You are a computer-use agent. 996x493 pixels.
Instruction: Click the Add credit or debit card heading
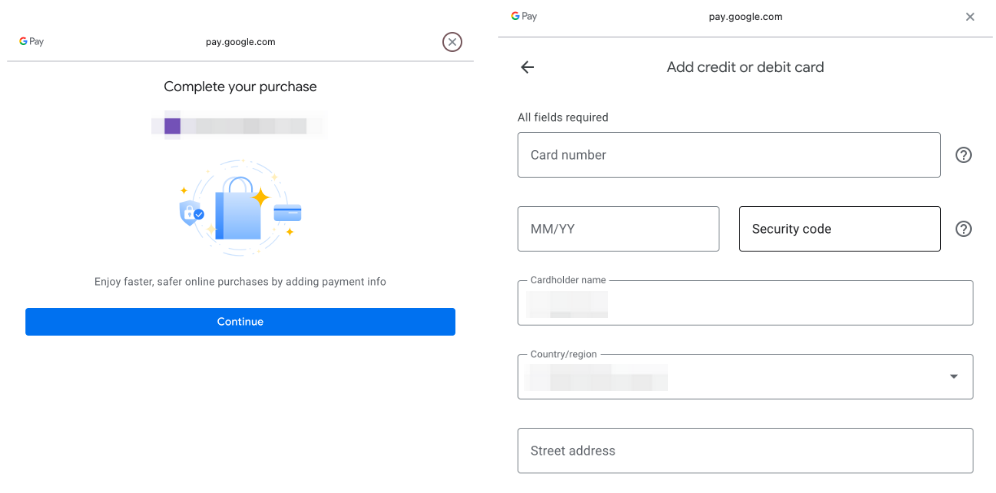(745, 67)
